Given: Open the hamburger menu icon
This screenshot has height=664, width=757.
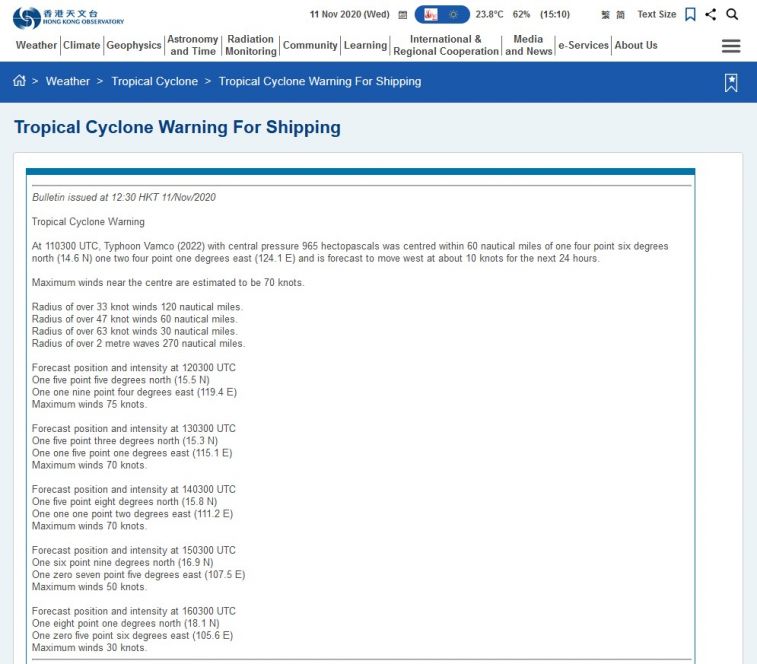Looking at the screenshot, I should click(x=731, y=46).
